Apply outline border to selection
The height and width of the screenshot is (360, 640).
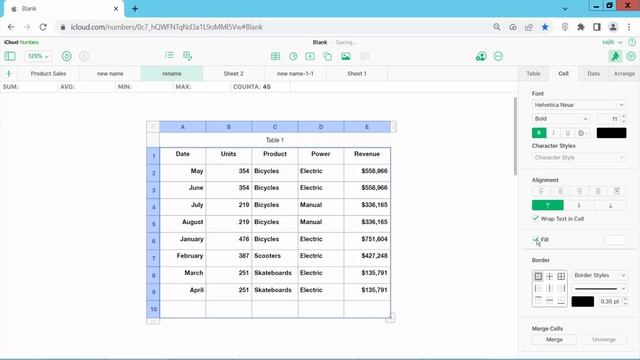(x=538, y=276)
